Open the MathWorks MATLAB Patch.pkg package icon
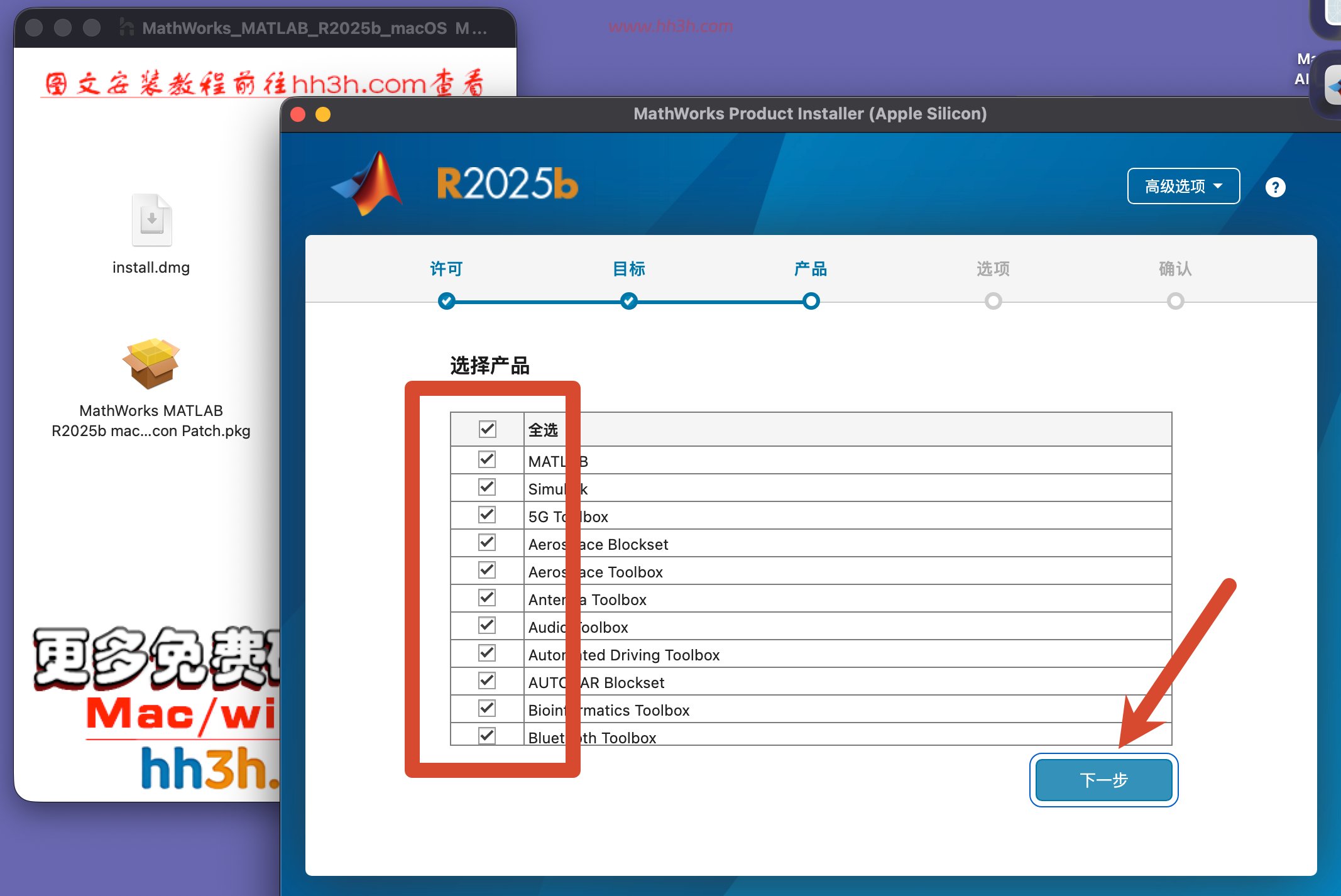 point(151,363)
